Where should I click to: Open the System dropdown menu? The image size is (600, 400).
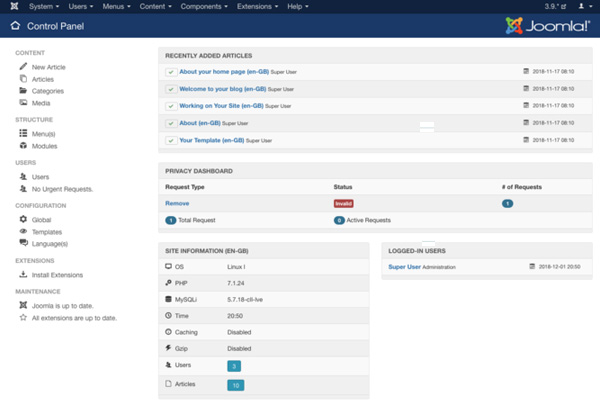(x=44, y=7)
